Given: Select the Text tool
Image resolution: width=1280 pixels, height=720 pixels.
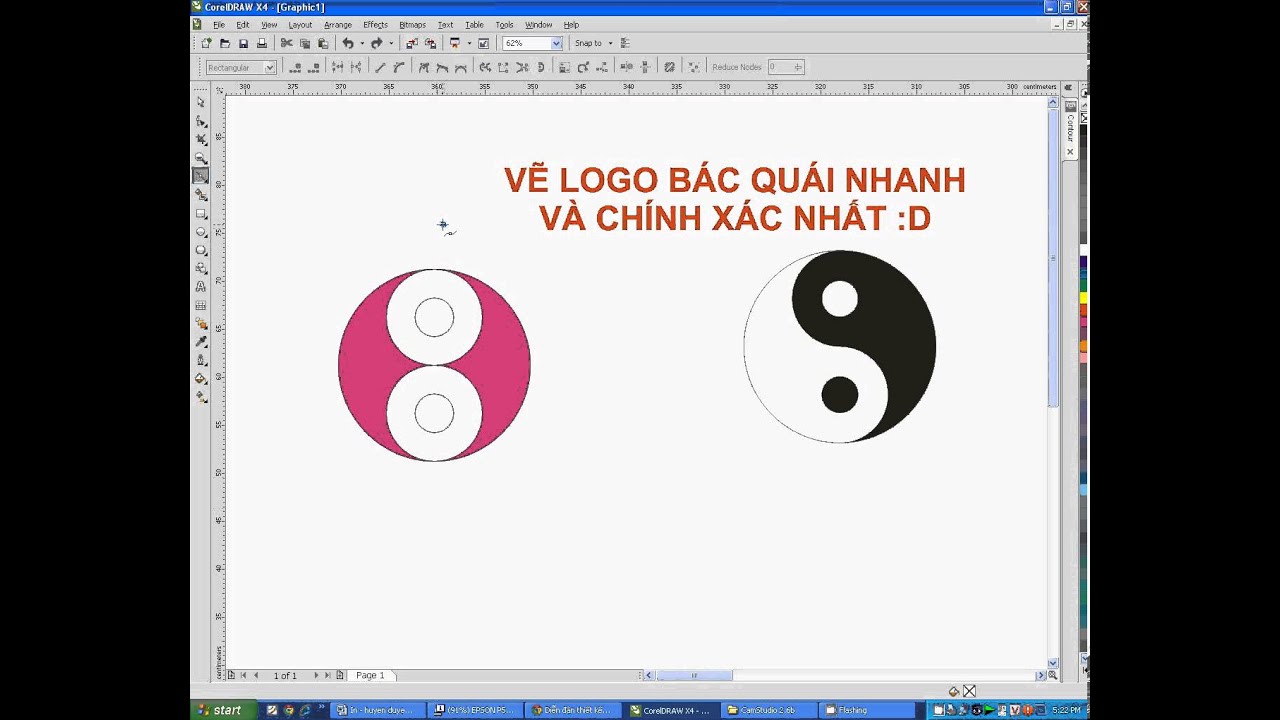Looking at the screenshot, I should coord(201,287).
